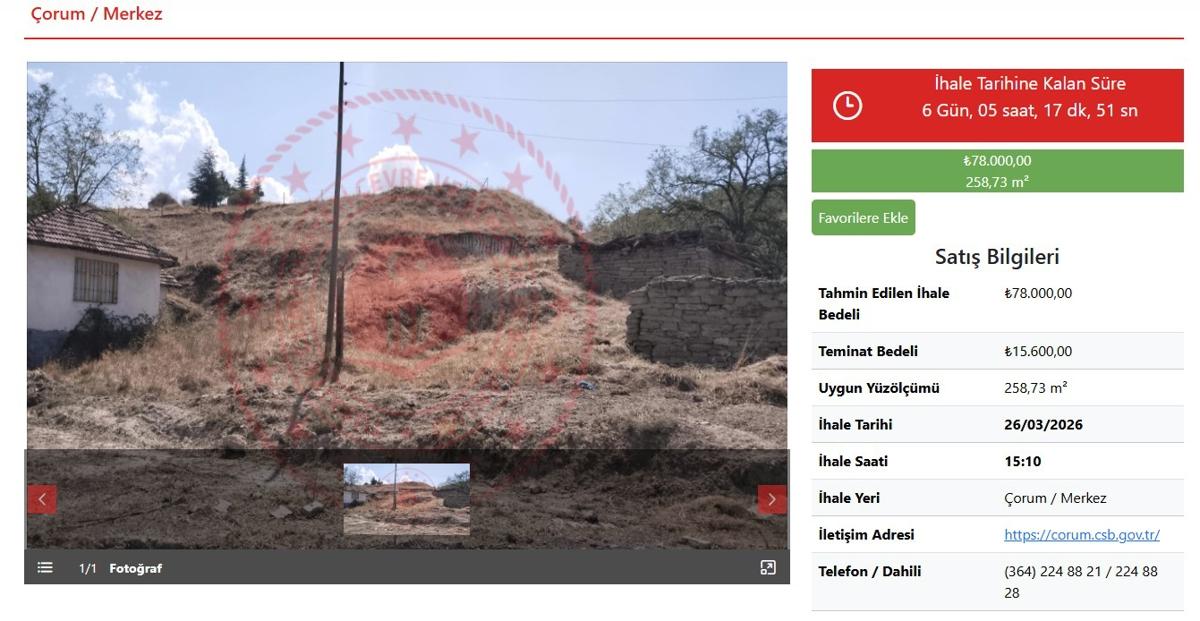Click the remaining time countdown text
Screen dimensions: 1200x621
click(x=1029, y=110)
